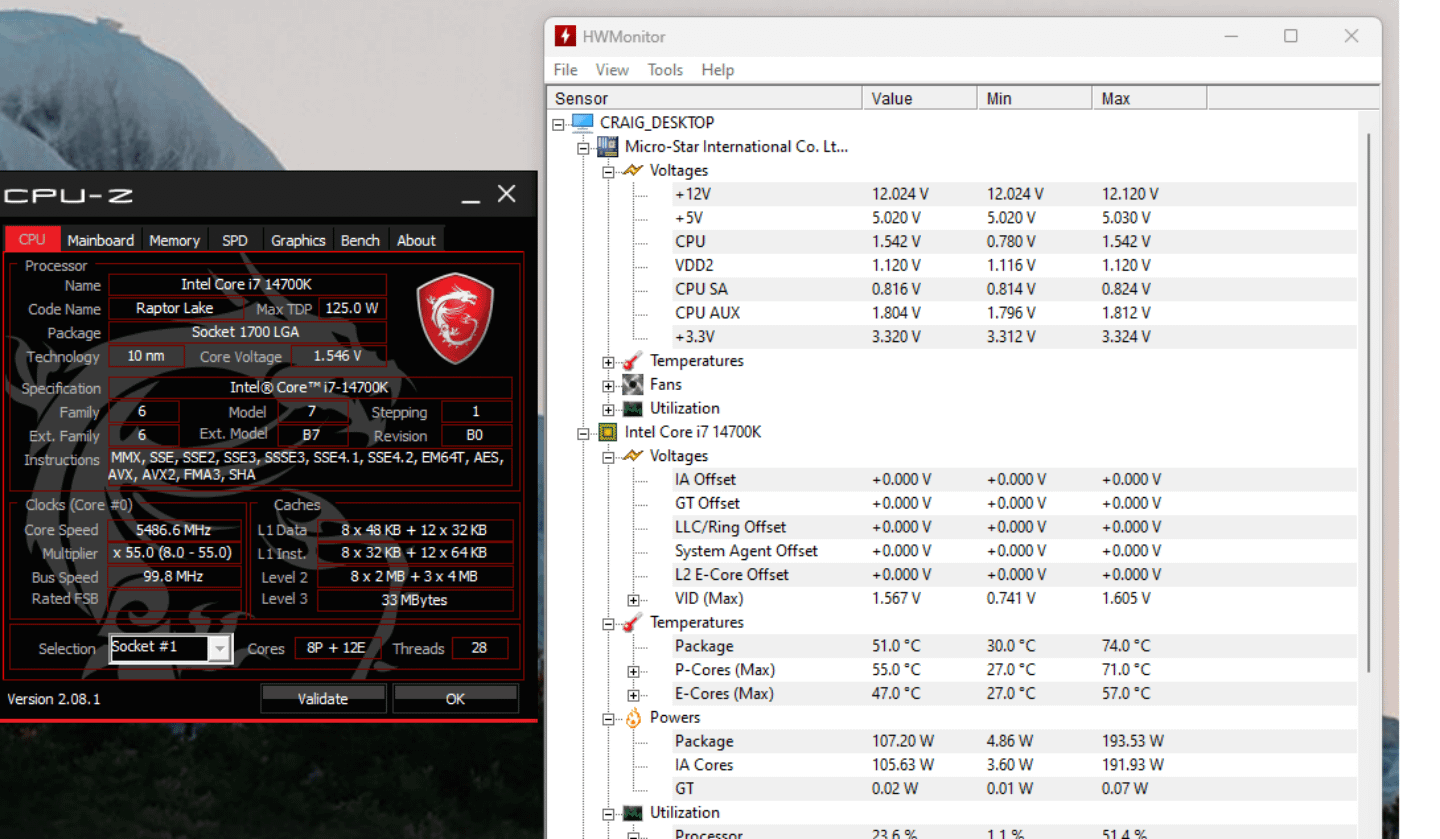Click the Level 3 cache 33 MBytes field

[x=413, y=600]
